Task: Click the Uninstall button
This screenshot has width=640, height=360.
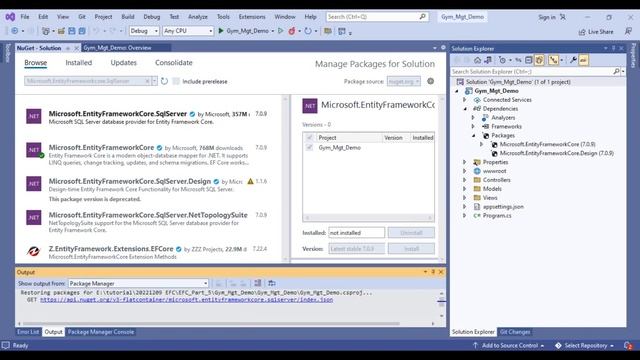Action: pos(411,233)
